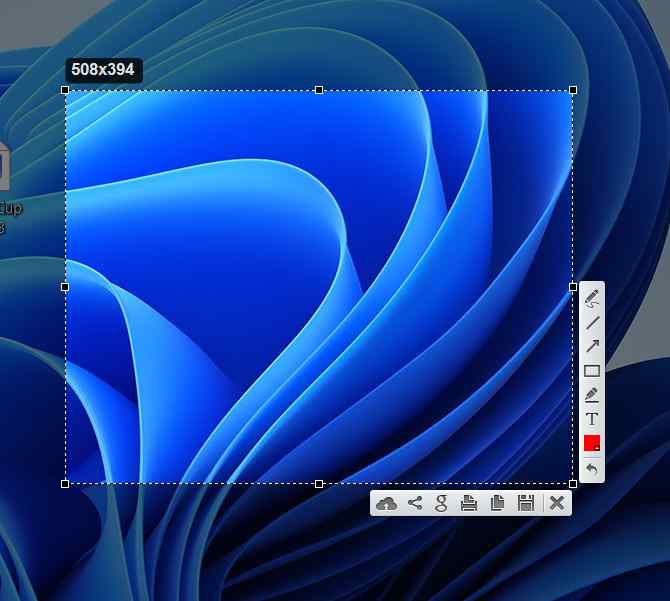This screenshot has width=670, height=601.
Task: Click the bottom-left selection resize handle
Action: point(65,484)
